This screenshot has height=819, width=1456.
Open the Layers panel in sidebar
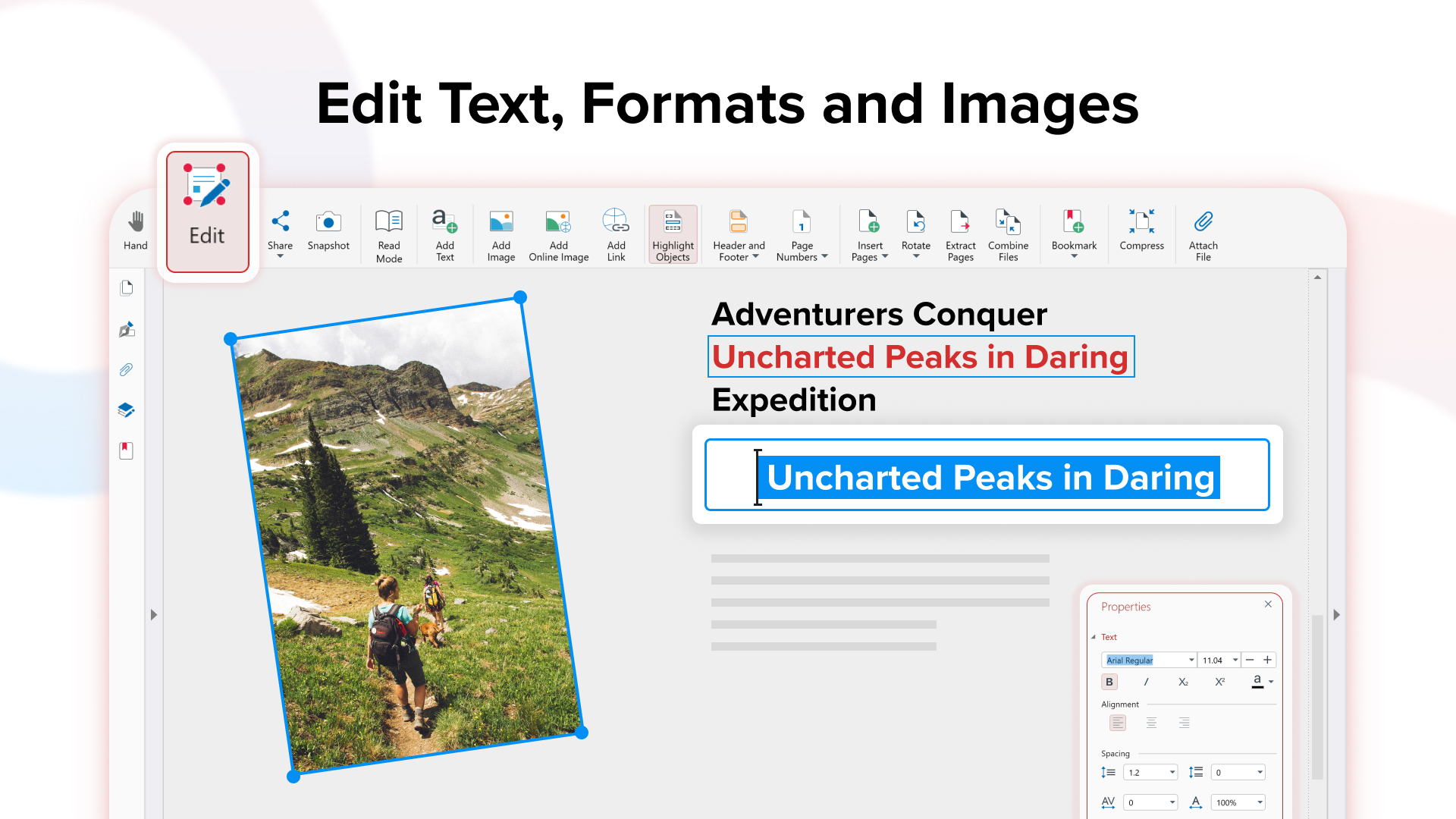[x=126, y=410]
